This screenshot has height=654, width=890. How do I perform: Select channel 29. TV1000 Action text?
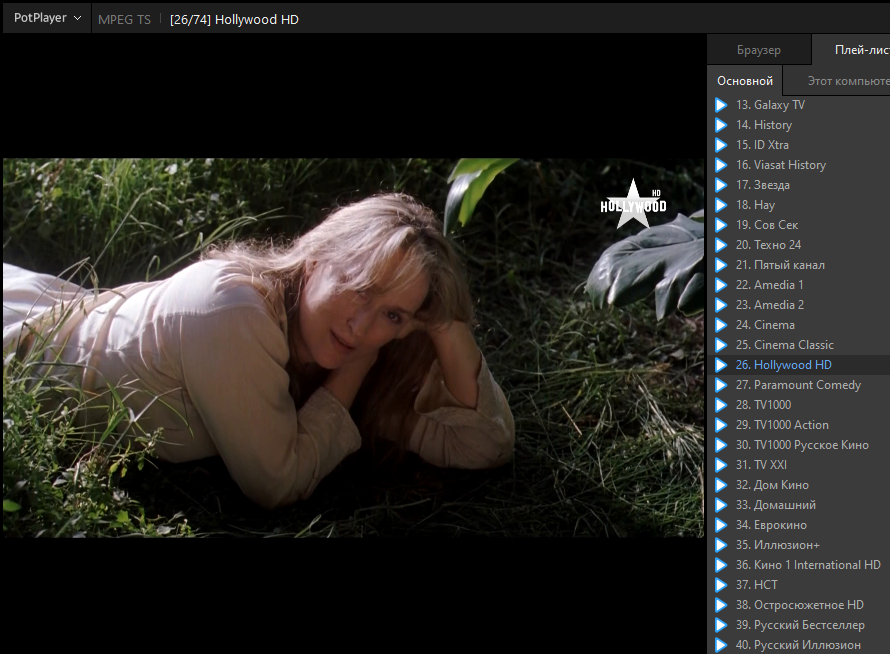(782, 425)
